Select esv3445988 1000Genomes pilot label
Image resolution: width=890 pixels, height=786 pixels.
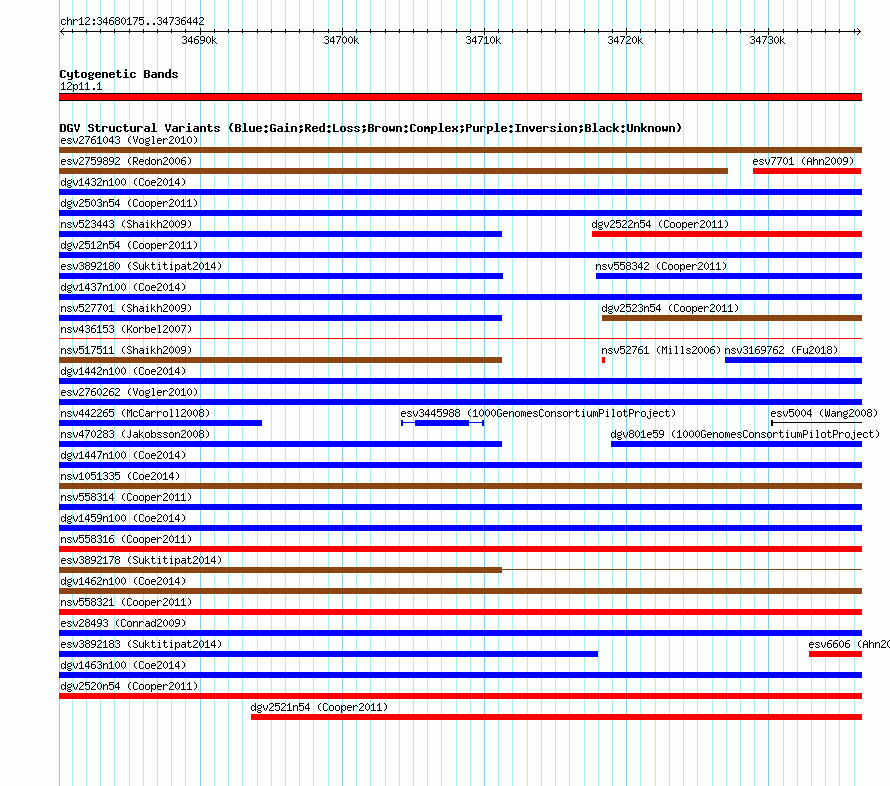point(538,413)
